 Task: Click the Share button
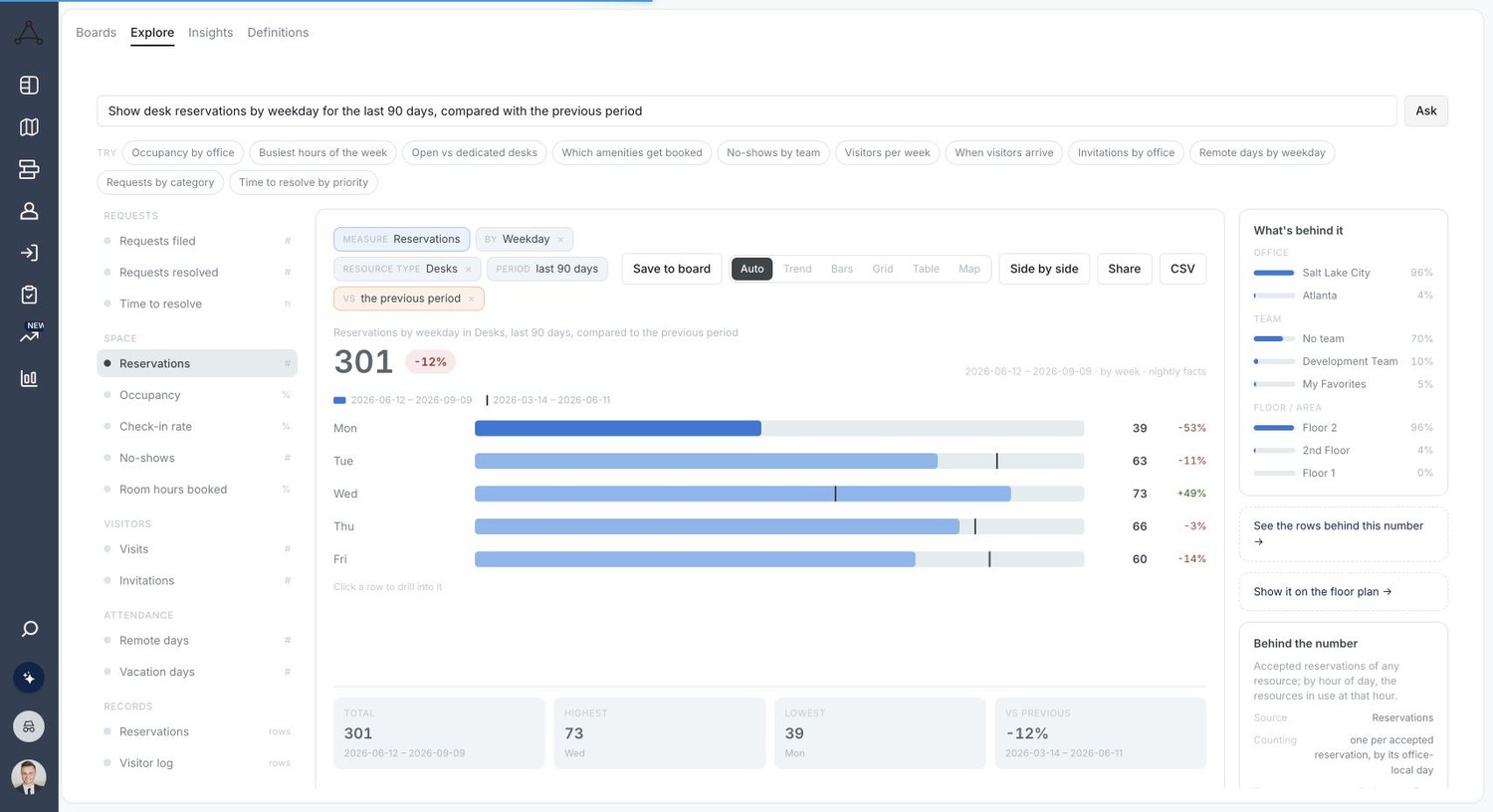coord(1124,269)
